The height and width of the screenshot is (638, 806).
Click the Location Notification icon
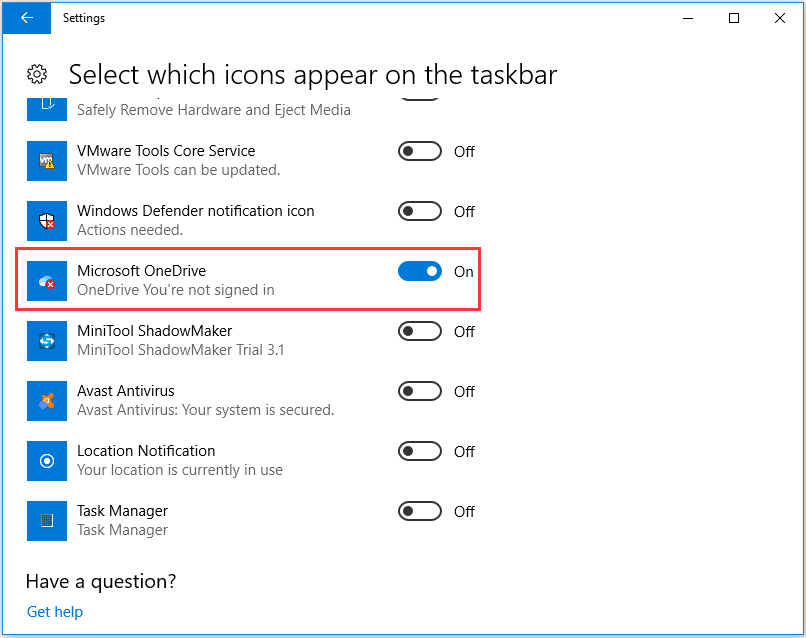click(x=47, y=461)
